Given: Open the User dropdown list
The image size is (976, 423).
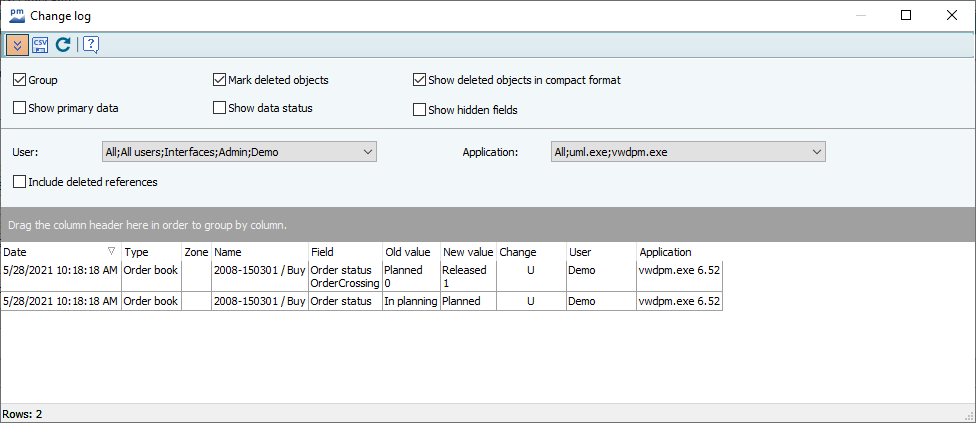Looking at the screenshot, I should pos(367,152).
